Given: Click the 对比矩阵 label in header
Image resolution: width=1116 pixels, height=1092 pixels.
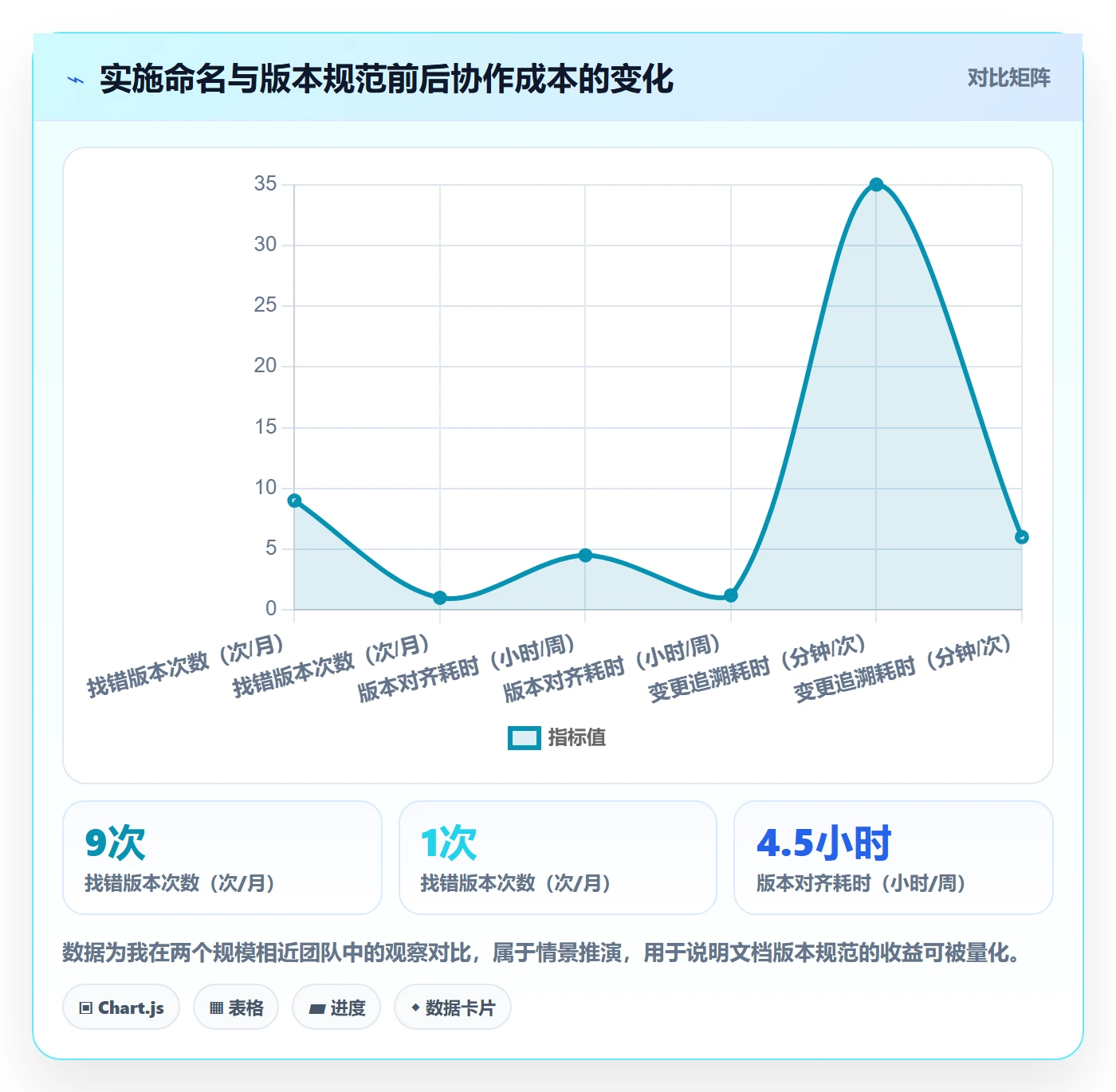Looking at the screenshot, I should (1008, 78).
